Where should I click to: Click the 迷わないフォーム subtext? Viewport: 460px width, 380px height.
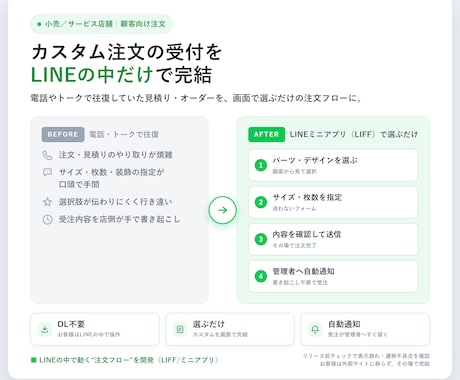294,209
